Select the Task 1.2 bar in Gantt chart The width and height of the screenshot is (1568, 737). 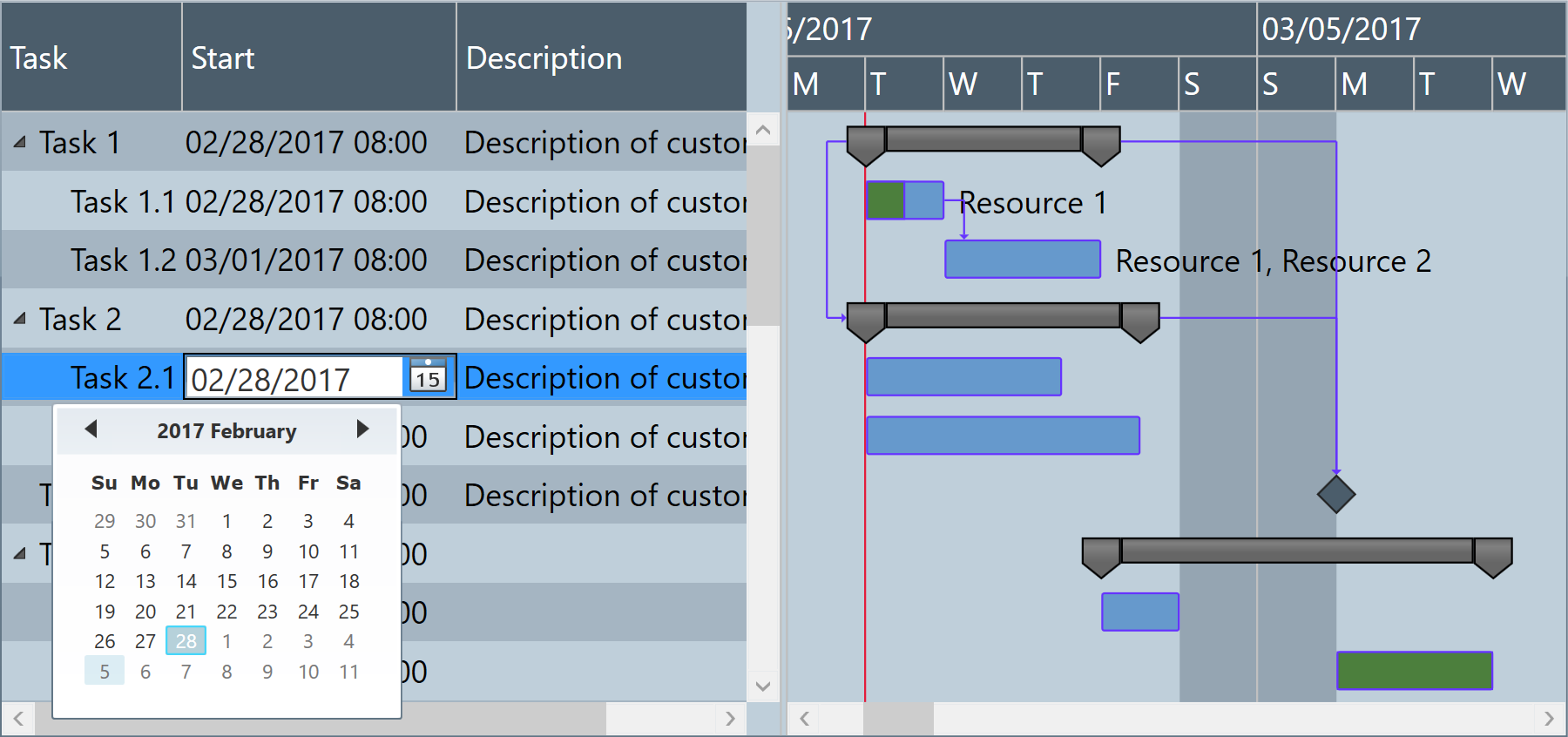tap(1023, 260)
